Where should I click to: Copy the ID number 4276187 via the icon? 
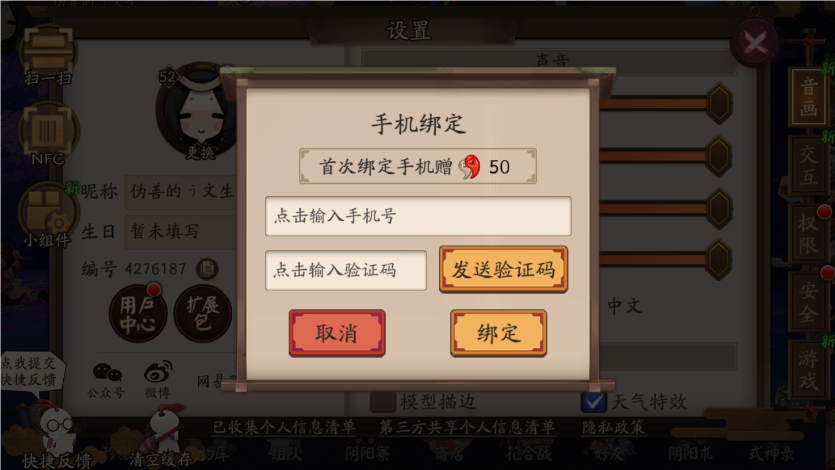point(207,268)
